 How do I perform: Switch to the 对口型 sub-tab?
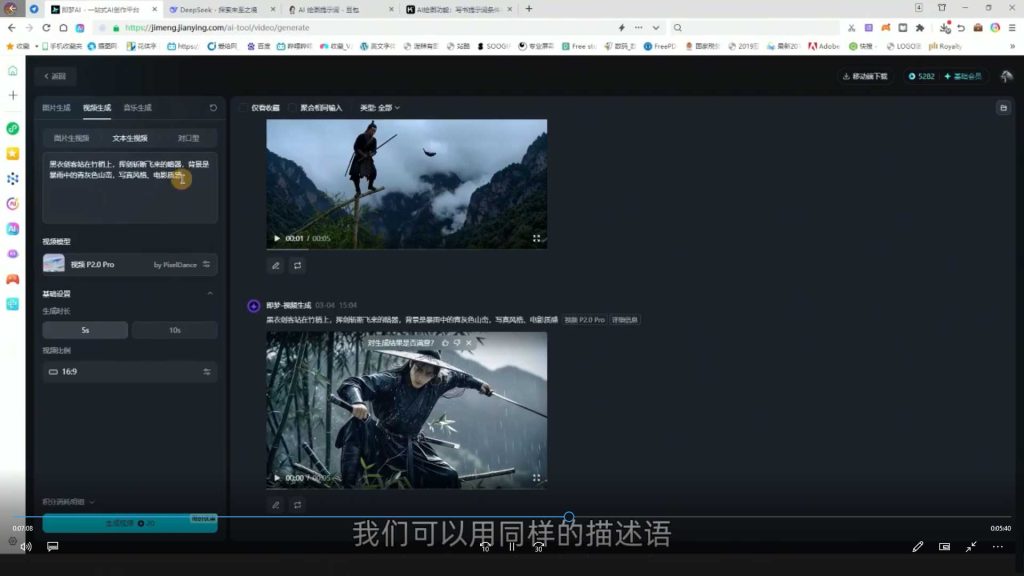[191, 137]
